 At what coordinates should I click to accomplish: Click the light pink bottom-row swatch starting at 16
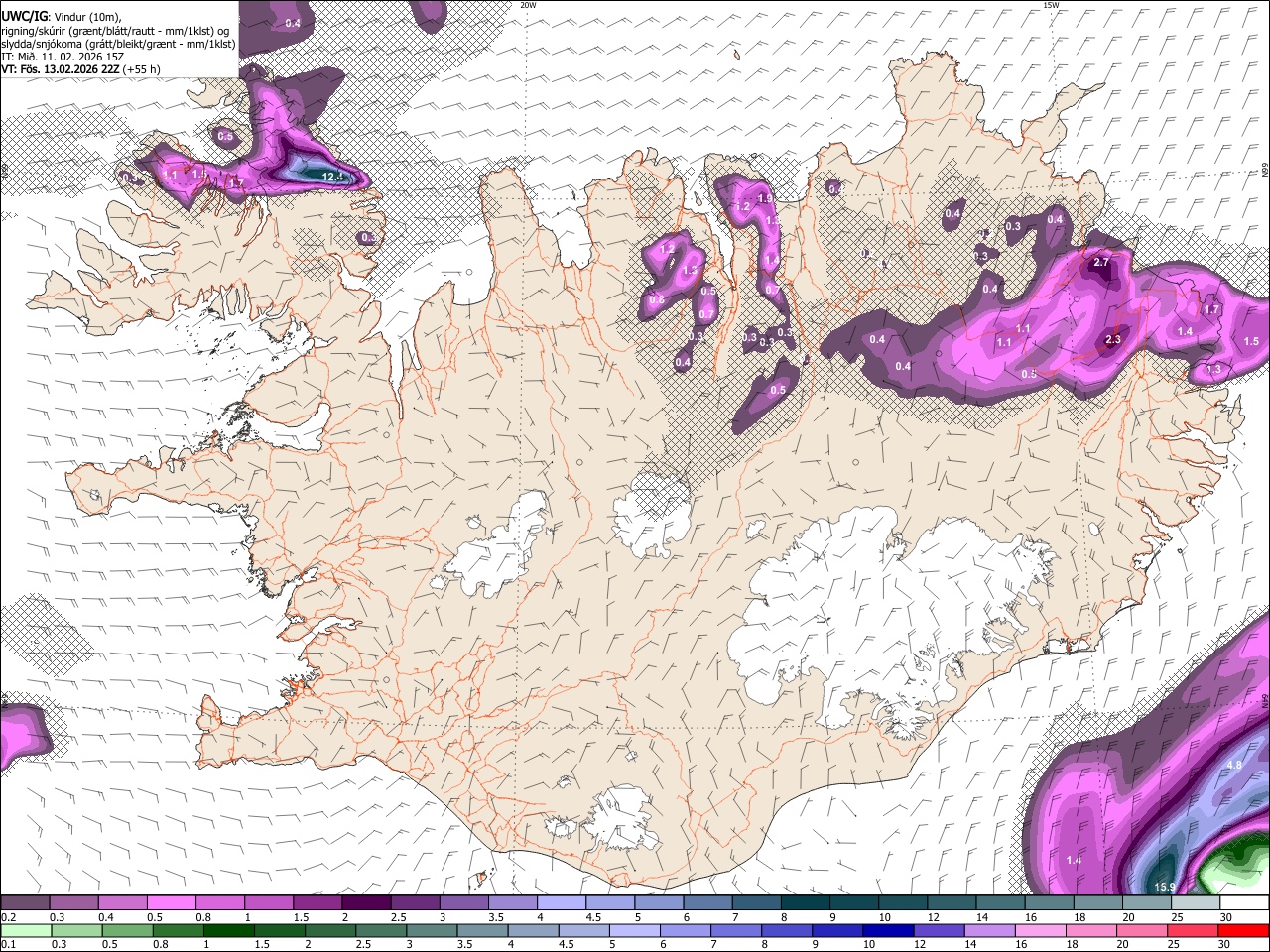point(1041,931)
